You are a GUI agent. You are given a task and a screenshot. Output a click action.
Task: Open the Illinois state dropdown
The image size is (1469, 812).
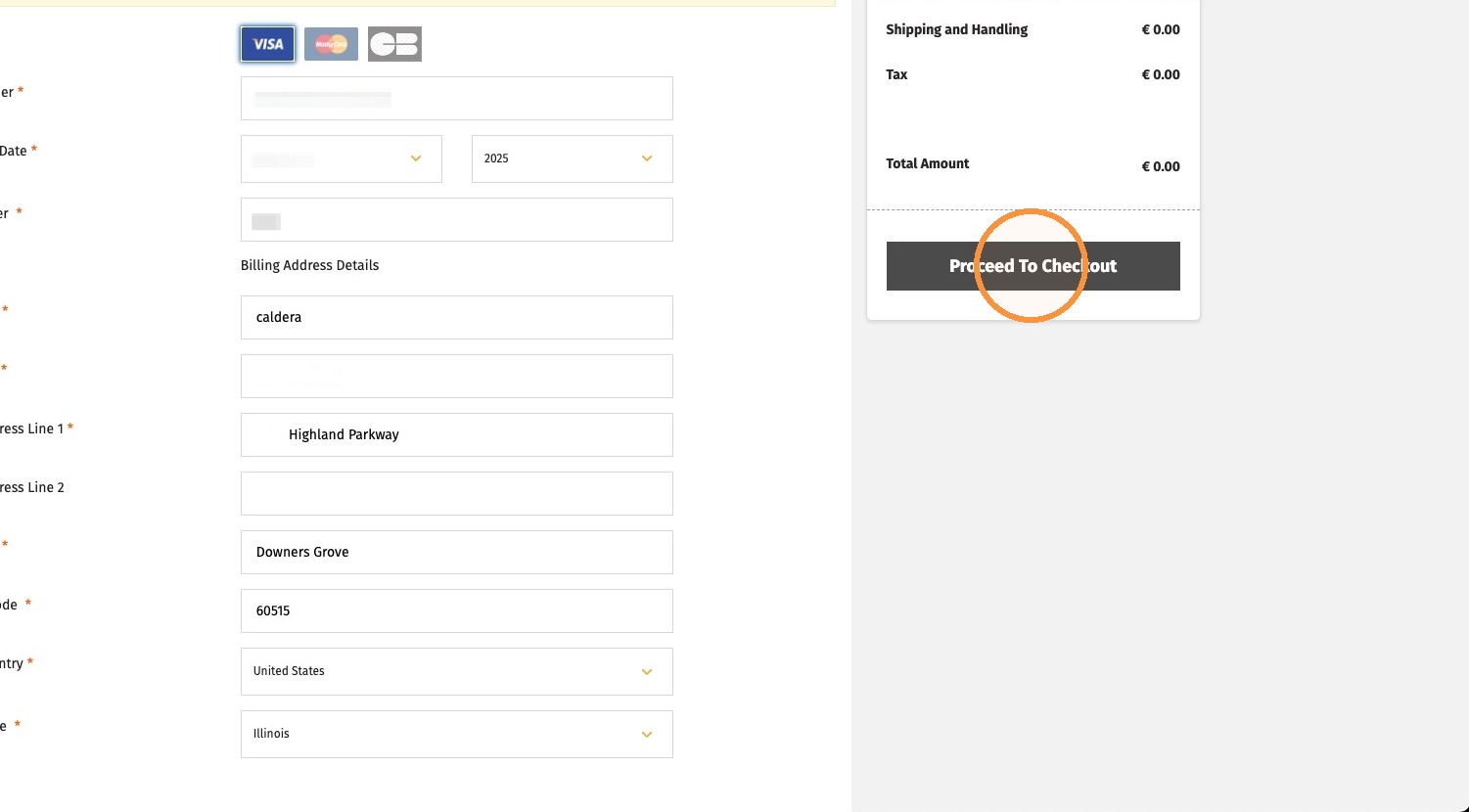[x=457, y=734]
